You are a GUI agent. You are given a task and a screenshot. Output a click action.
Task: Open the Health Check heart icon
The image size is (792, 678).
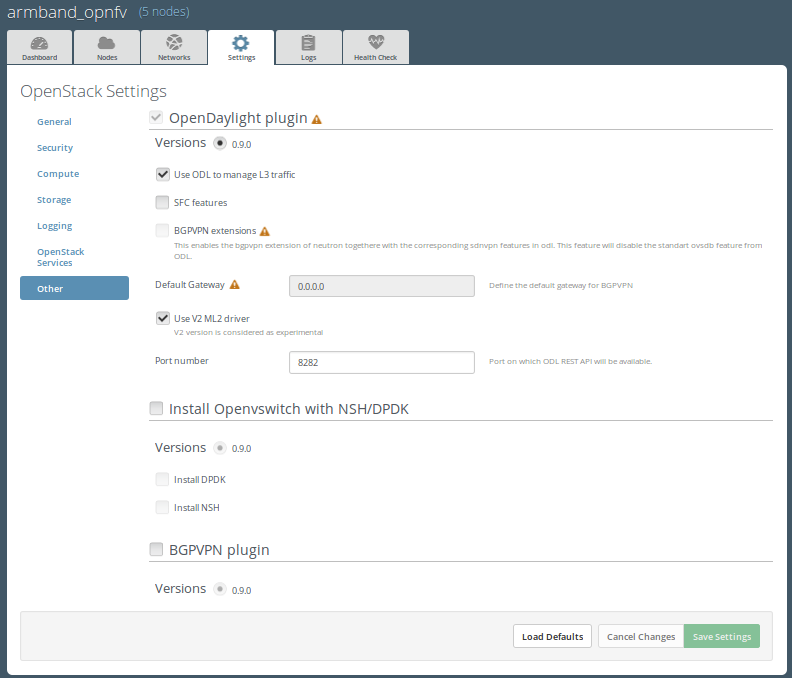click(375, 43)
